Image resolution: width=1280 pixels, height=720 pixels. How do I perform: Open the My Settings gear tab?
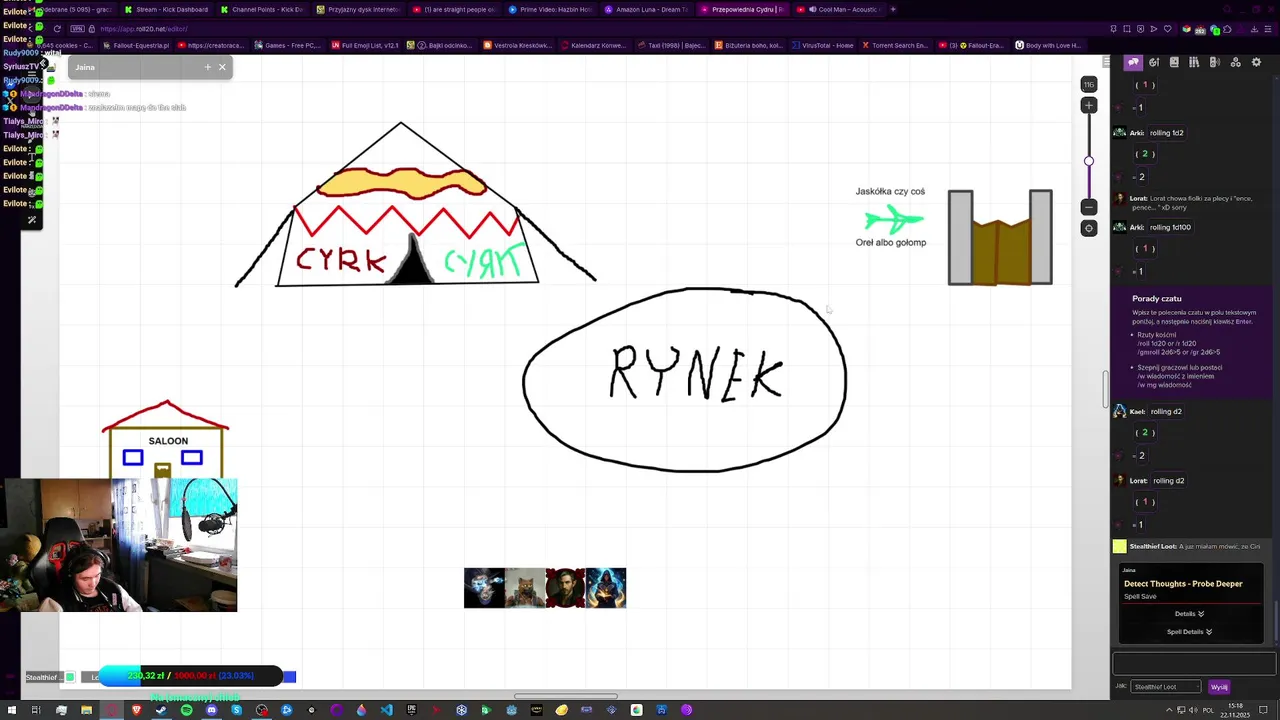tap(1257, 62)
